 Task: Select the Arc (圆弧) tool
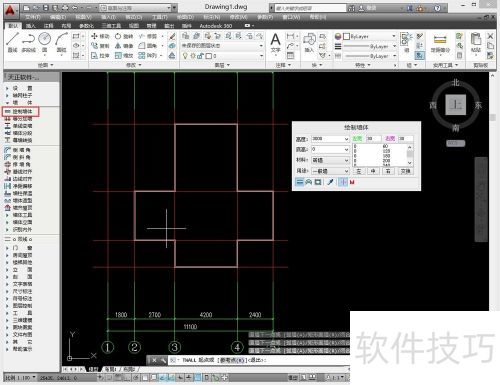62,42
